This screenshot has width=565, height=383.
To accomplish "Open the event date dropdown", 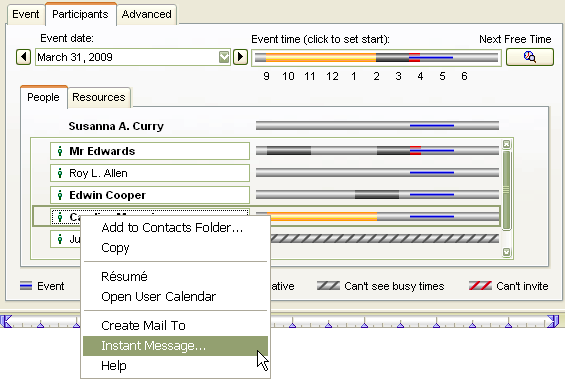I will pos(224,57).
